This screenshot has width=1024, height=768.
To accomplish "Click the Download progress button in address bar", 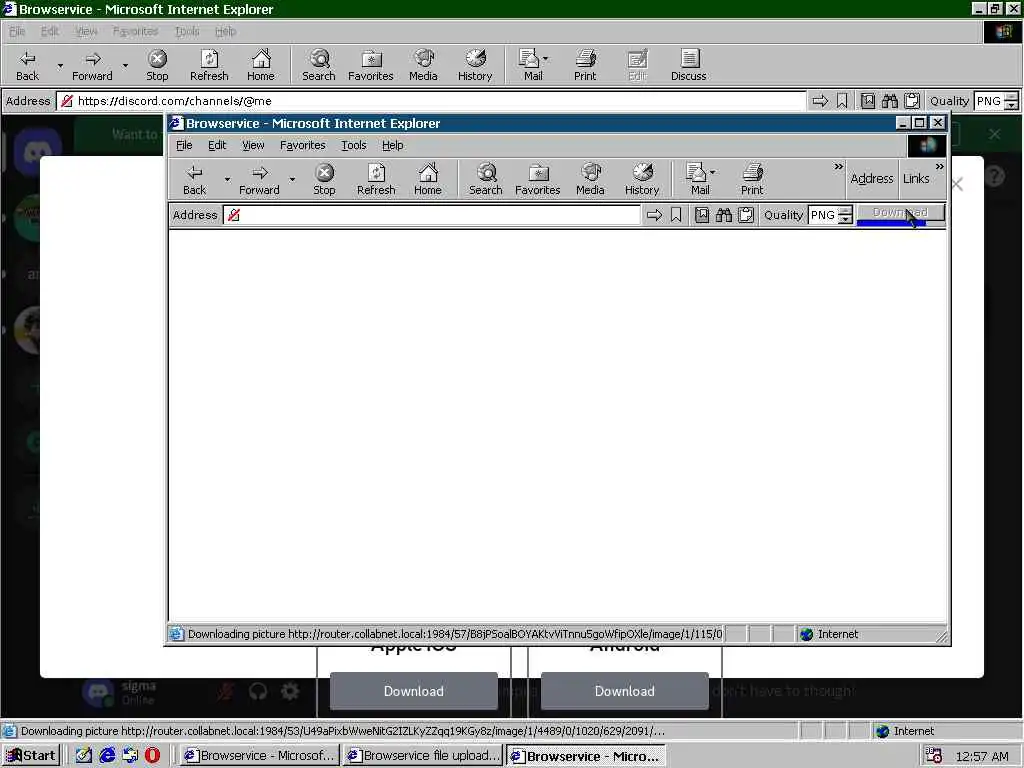I will point(900,214).
